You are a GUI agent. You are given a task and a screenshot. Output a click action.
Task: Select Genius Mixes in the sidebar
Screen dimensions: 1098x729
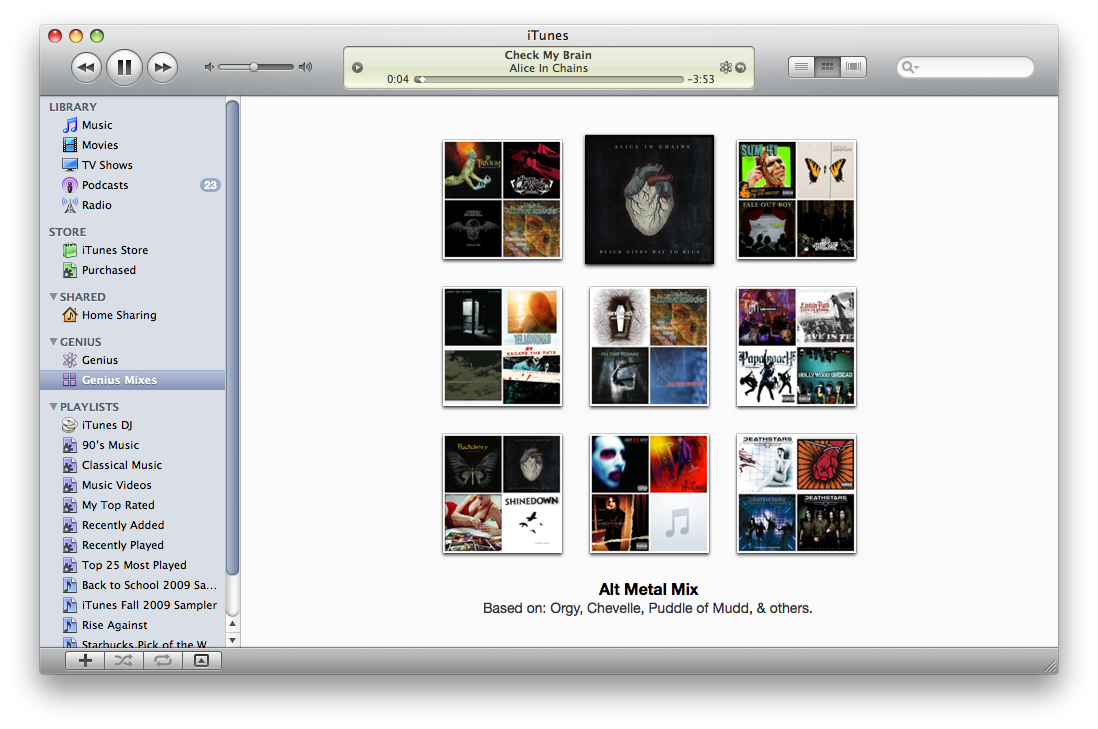(x=133, y=380)
